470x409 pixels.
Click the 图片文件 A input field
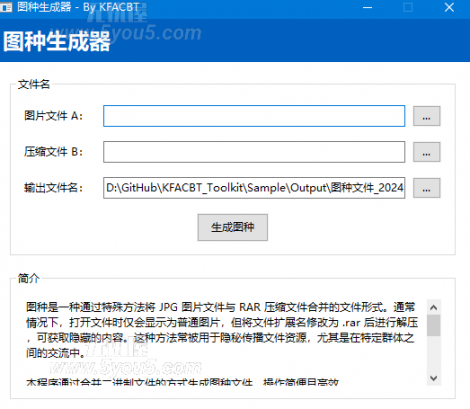click(254, 116)
